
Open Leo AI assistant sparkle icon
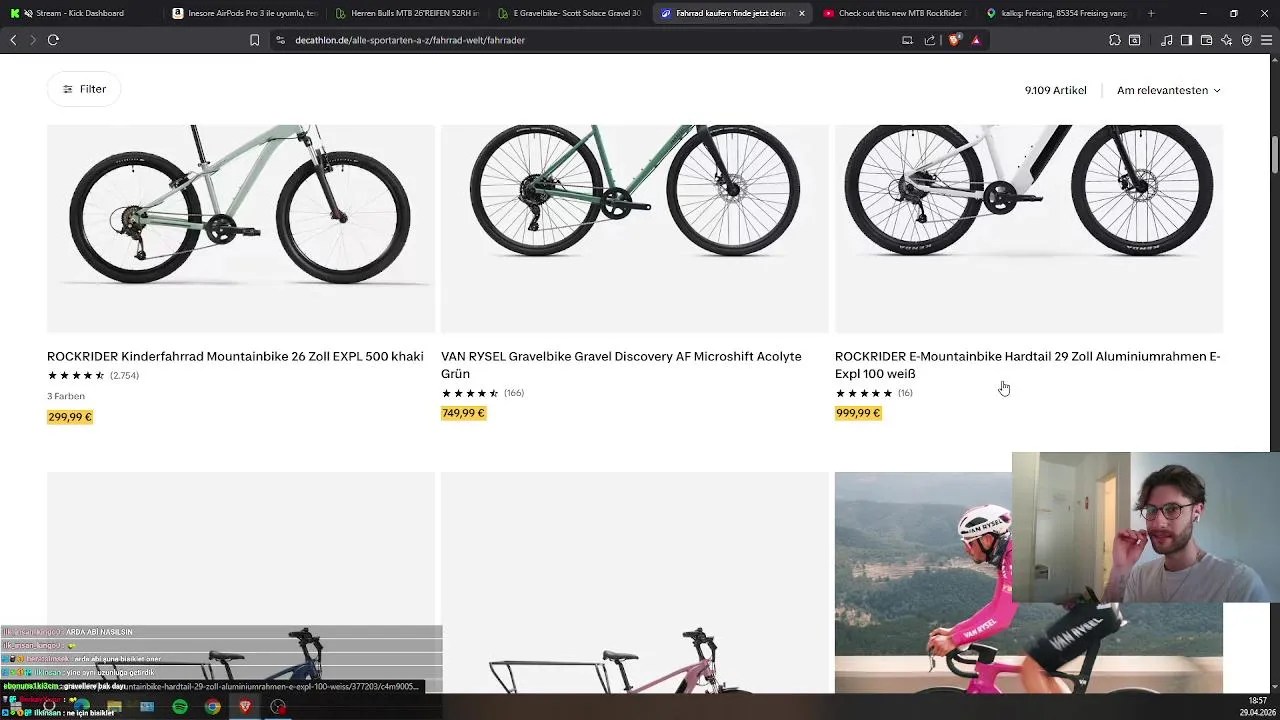(1227, 40)
